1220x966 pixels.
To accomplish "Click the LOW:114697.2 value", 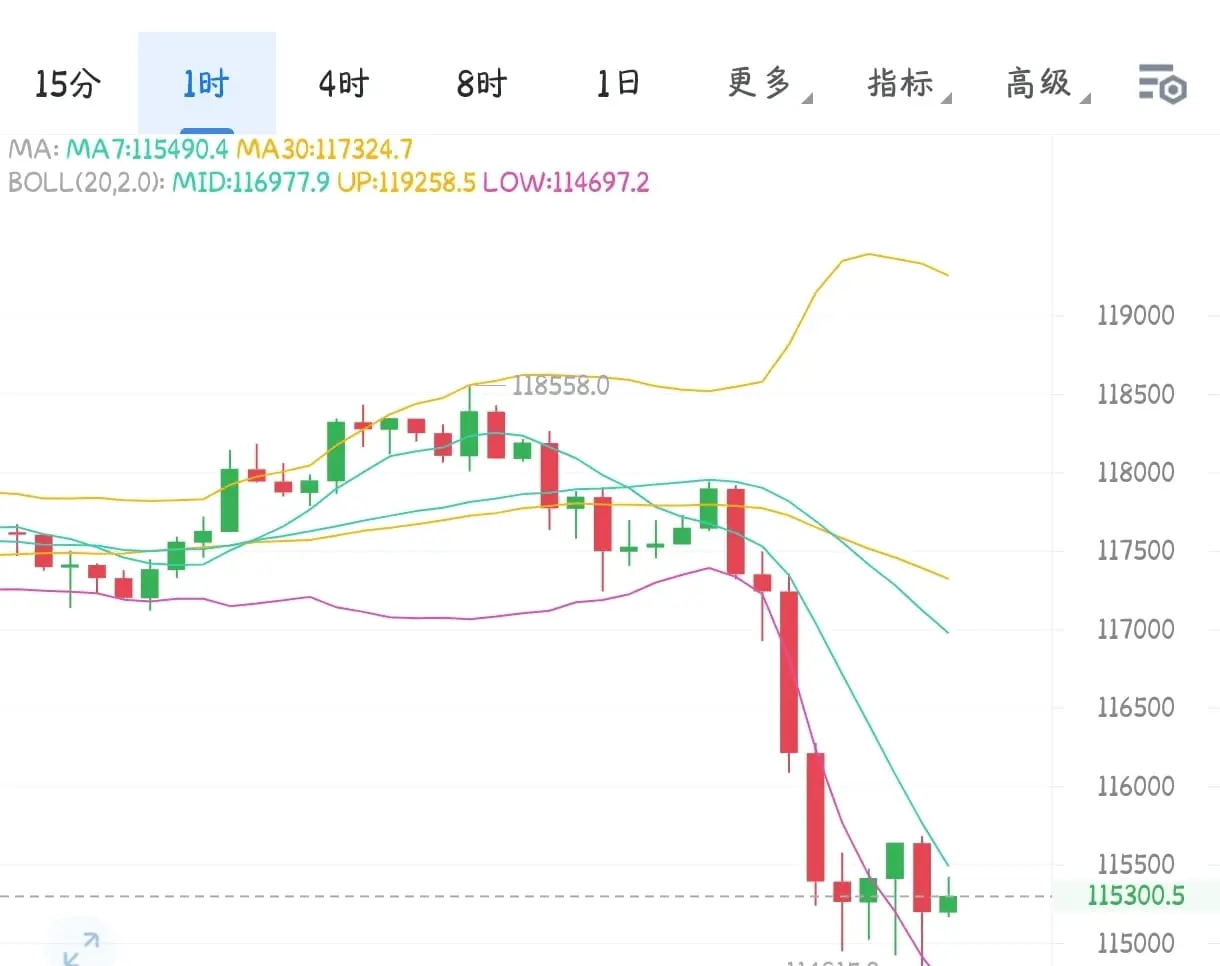I will coord(566,183).
